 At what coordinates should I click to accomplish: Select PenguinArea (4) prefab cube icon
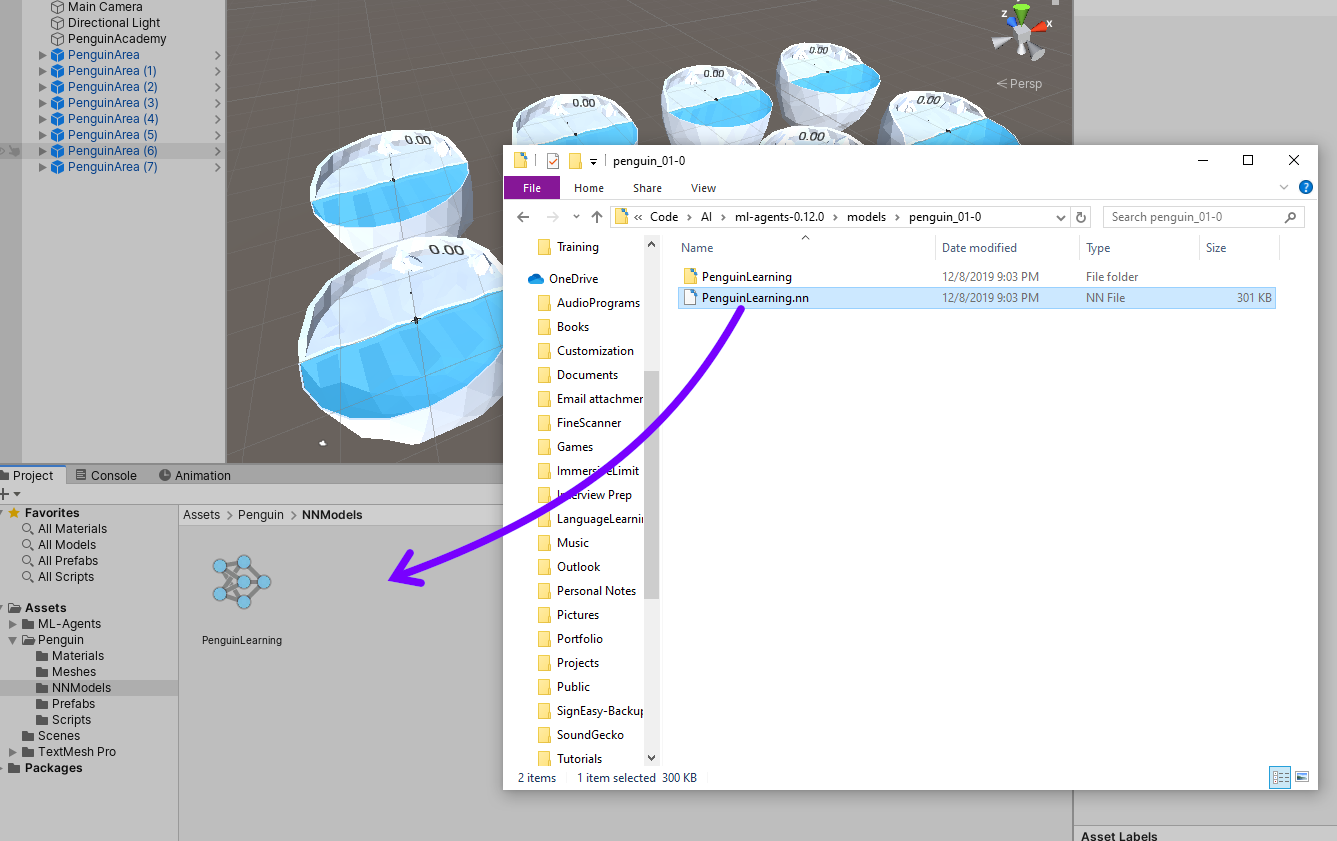coord(58,119)
